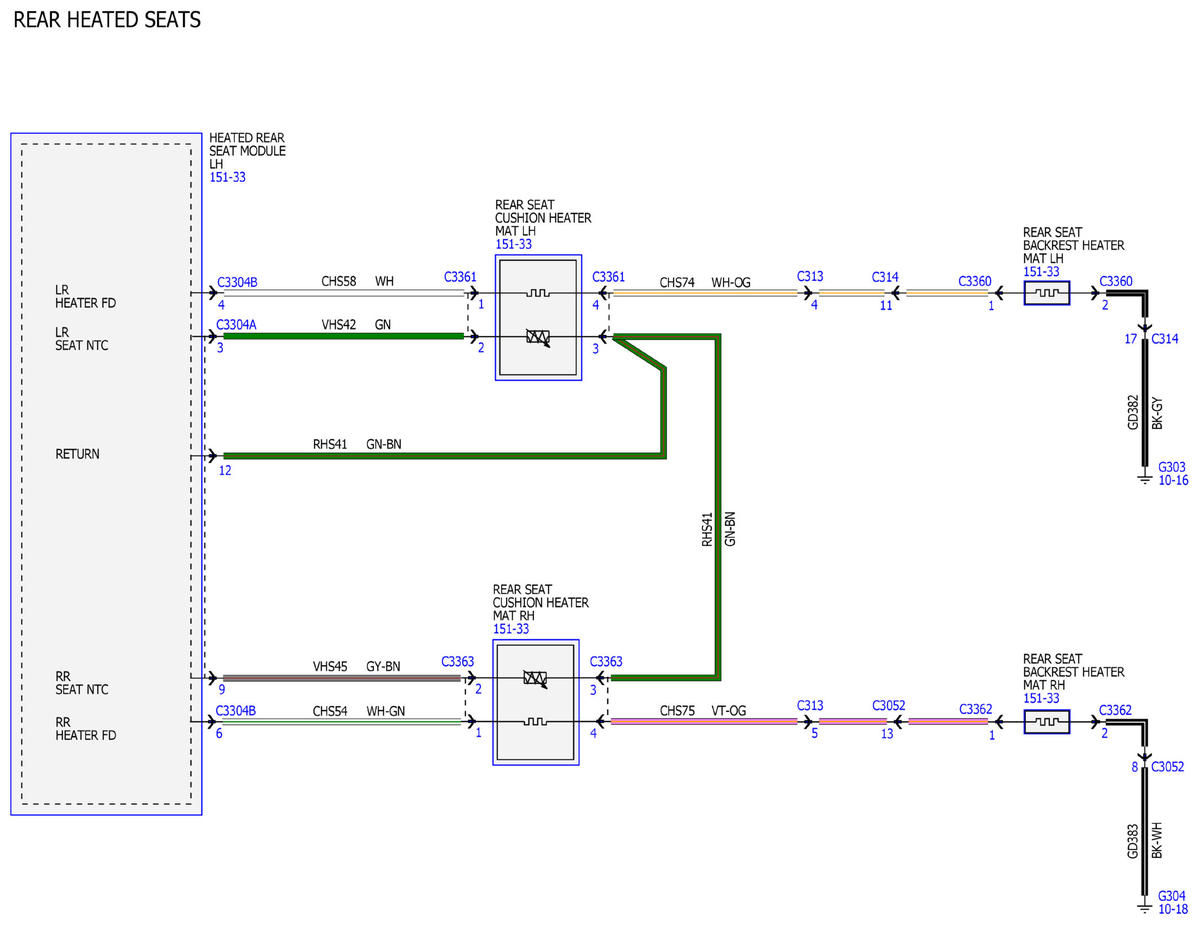
Task: Select the C314 connector label above pin 11
Action: tap(885, 276)
